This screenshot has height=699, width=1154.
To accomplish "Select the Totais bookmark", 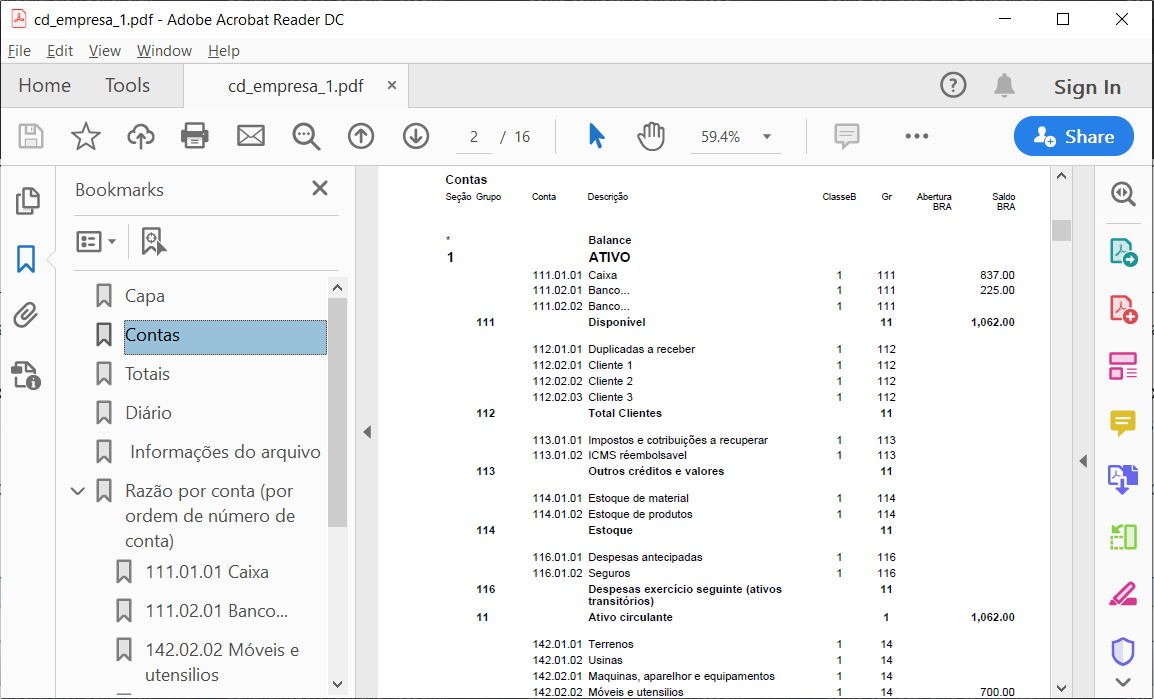I will pyautogui.click(x=147, y=374).
